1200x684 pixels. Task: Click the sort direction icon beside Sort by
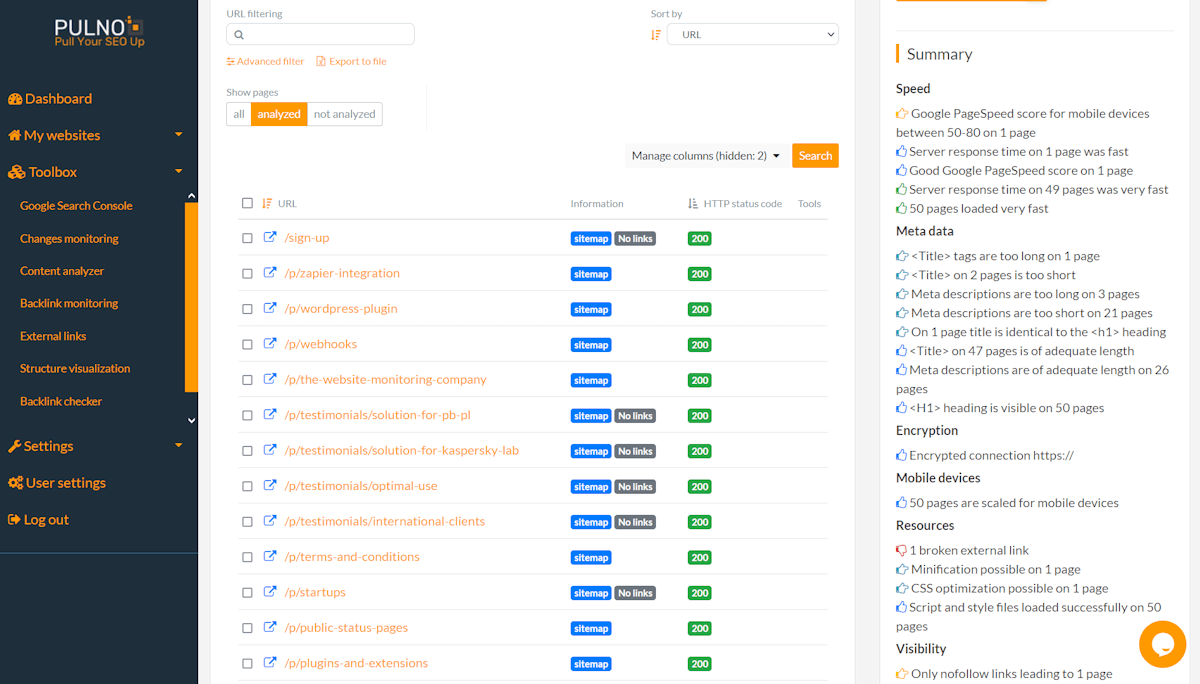(656, 35)
